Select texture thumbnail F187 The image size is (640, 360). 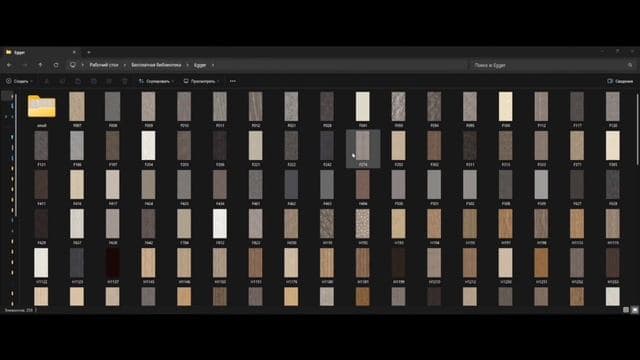(x=113, y=146)
